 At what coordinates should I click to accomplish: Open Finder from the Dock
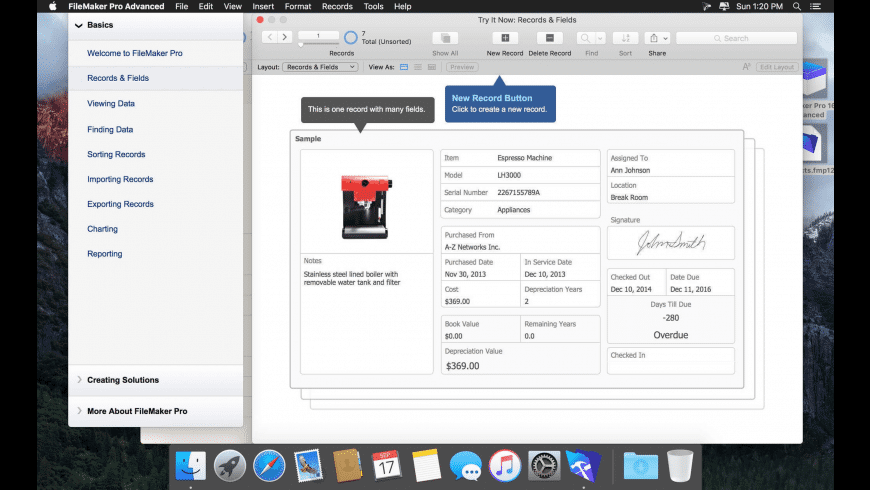pyautogui.click(x=190, y=465)
